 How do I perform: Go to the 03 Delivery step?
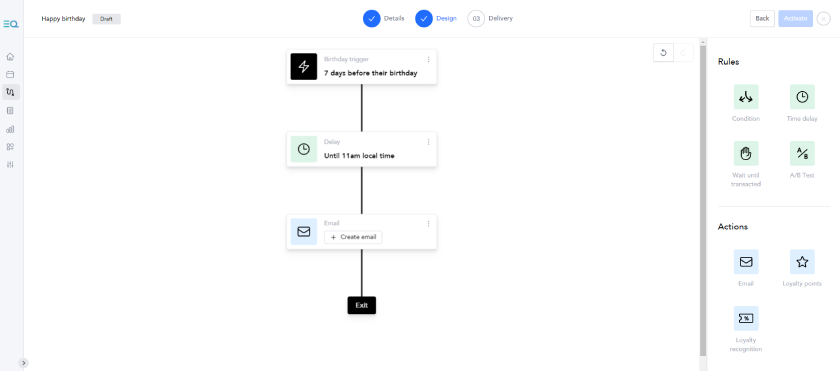tap(490, 18)
